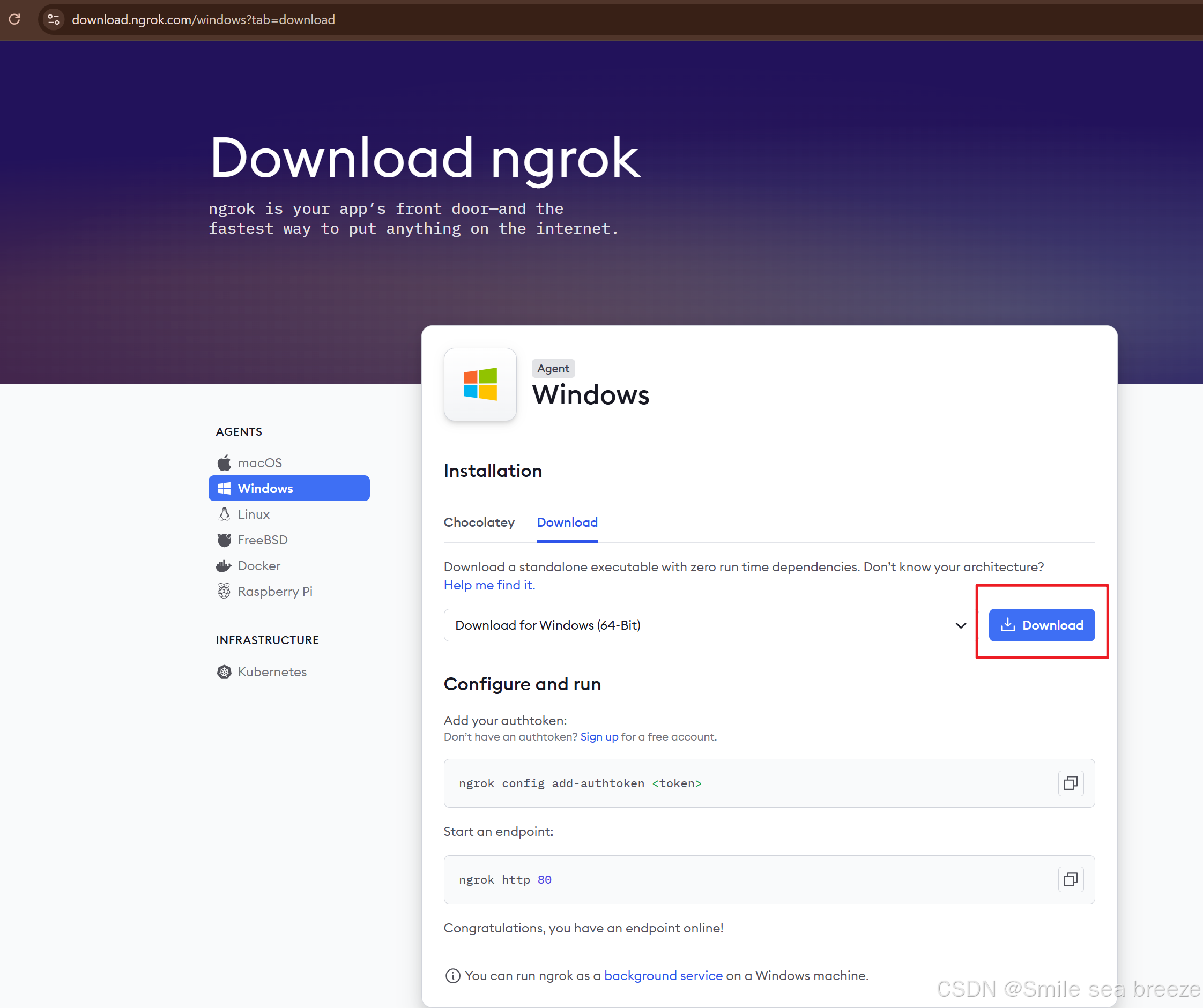1203x1008 pixels.
Task: Switch to the Chocolatey installation tab
Action: (479, 522)
